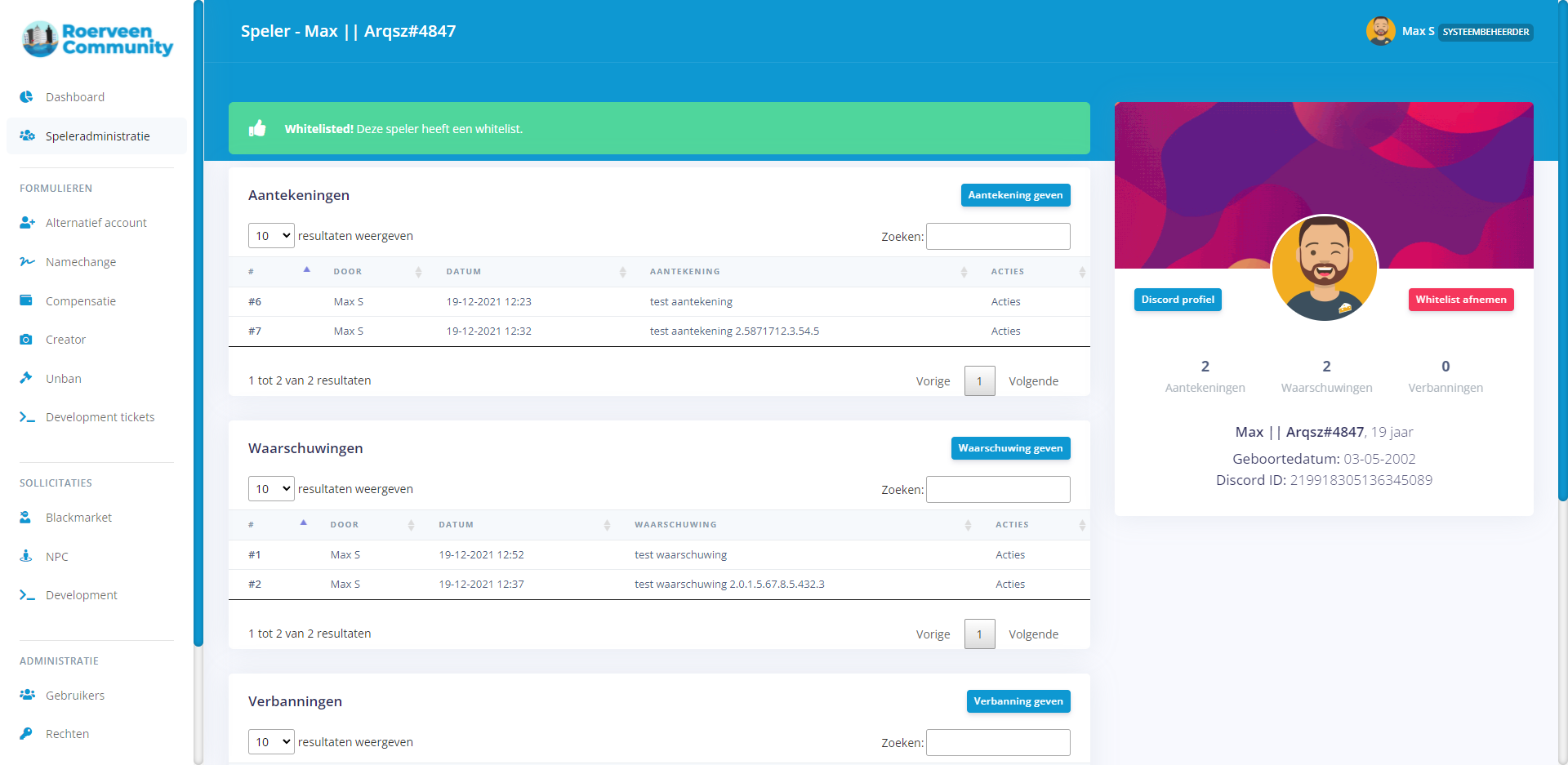Click the Creator camera icon
This screenshot has width=1568, height=765.
click(x=26, y=340)
